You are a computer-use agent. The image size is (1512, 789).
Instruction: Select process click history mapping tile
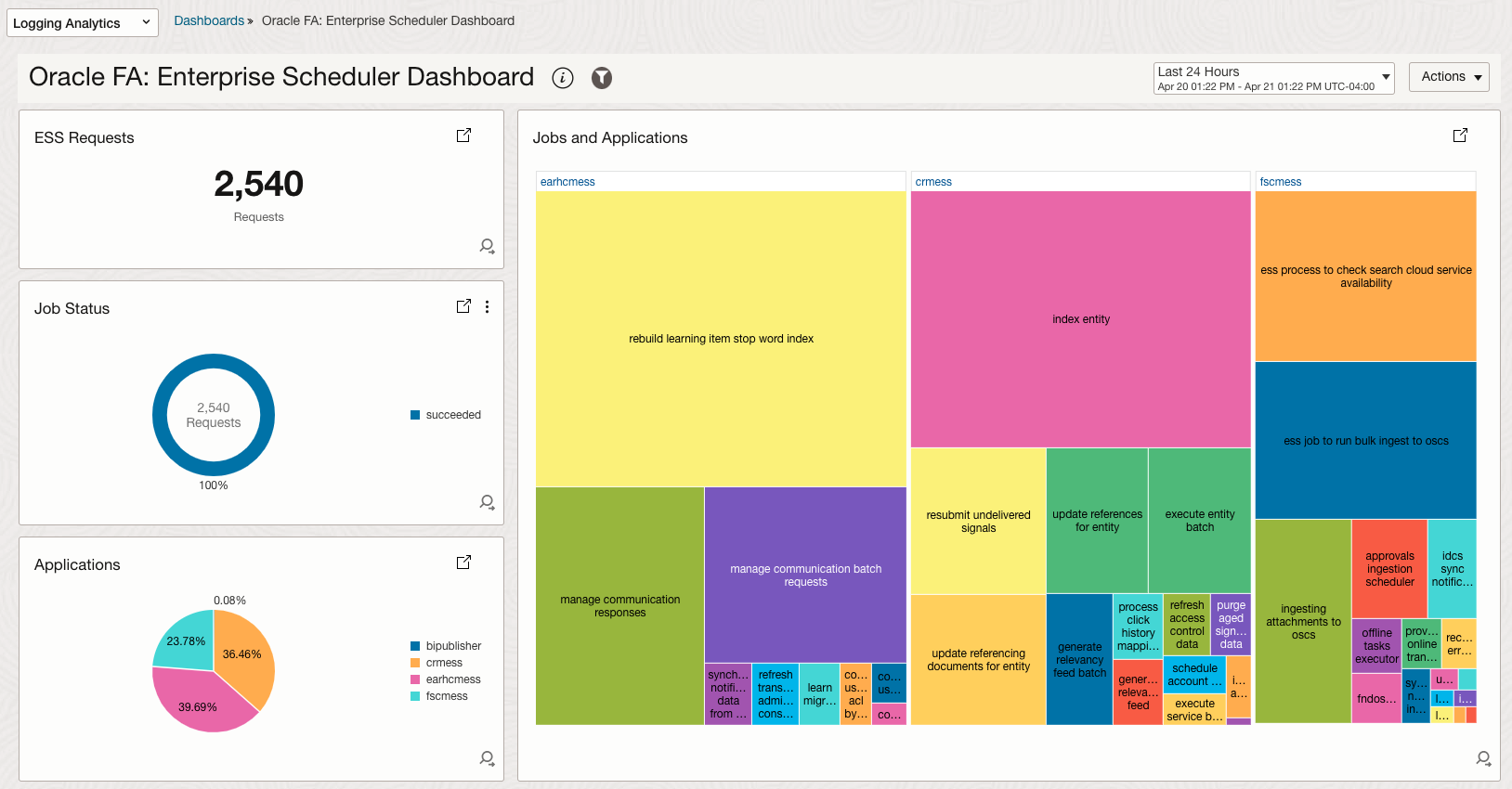coord(1138,627)
